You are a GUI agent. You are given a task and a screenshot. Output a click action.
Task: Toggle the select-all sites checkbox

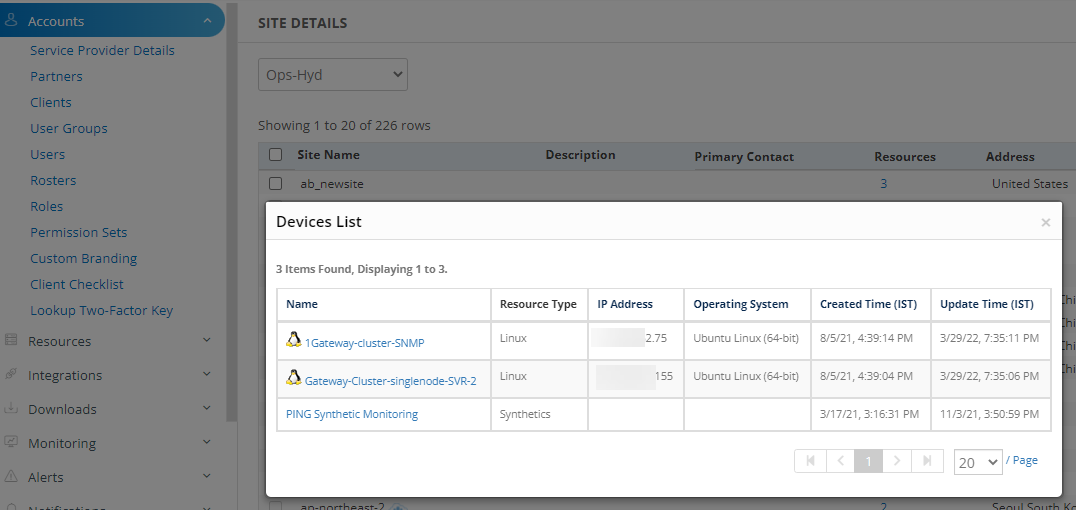(276, 154)
